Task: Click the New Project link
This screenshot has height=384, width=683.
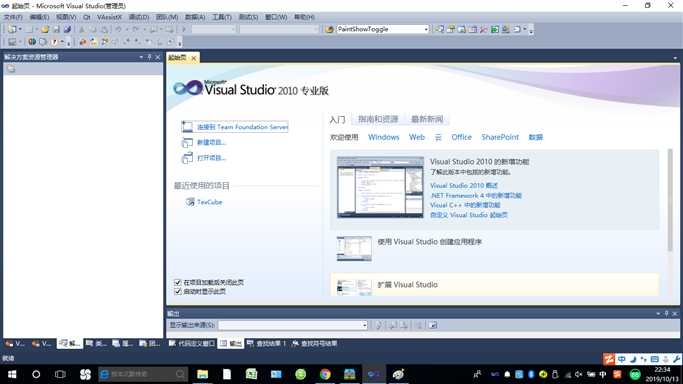Action: coord(211,142)
